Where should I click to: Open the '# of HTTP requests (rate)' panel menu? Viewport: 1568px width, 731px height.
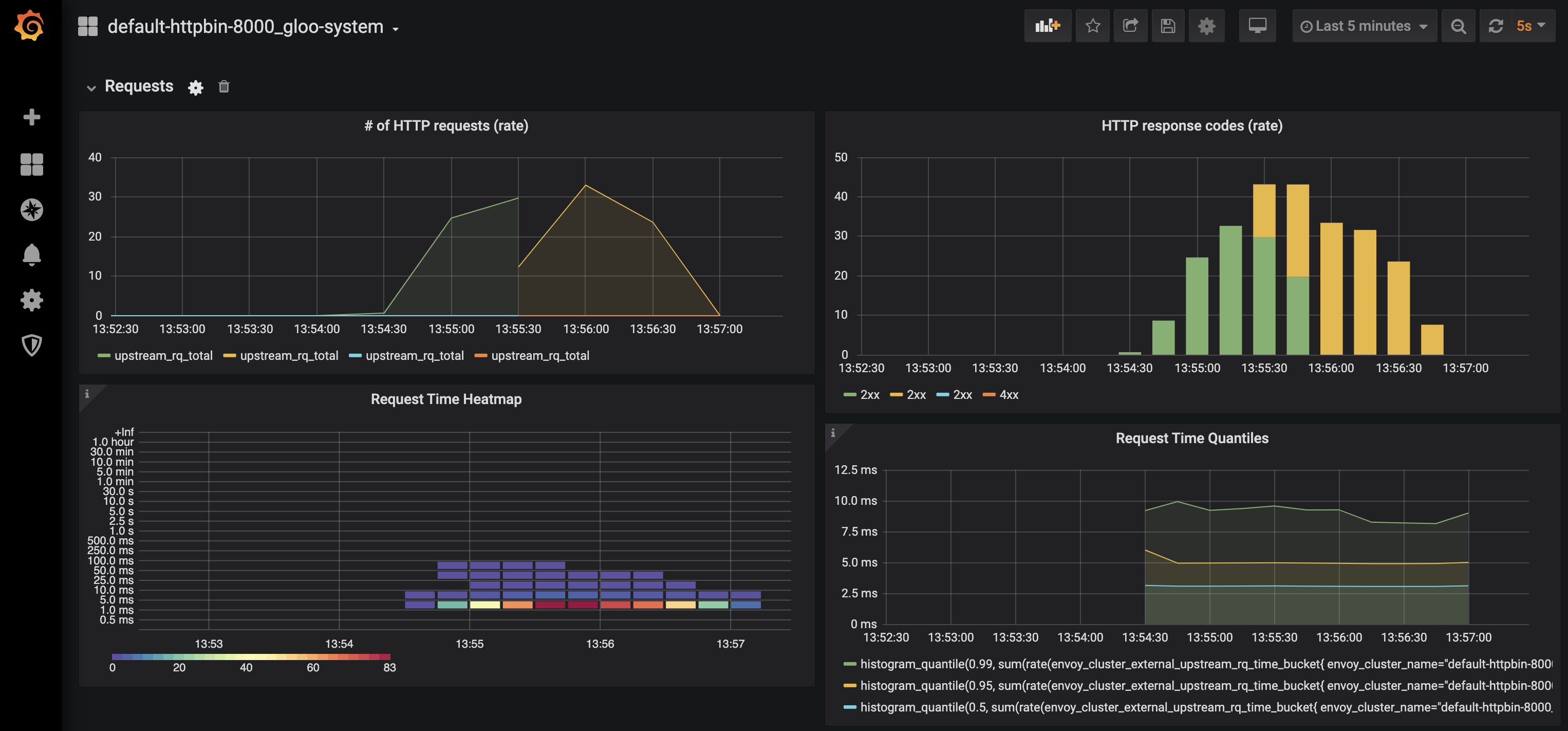tap(446, 125)
